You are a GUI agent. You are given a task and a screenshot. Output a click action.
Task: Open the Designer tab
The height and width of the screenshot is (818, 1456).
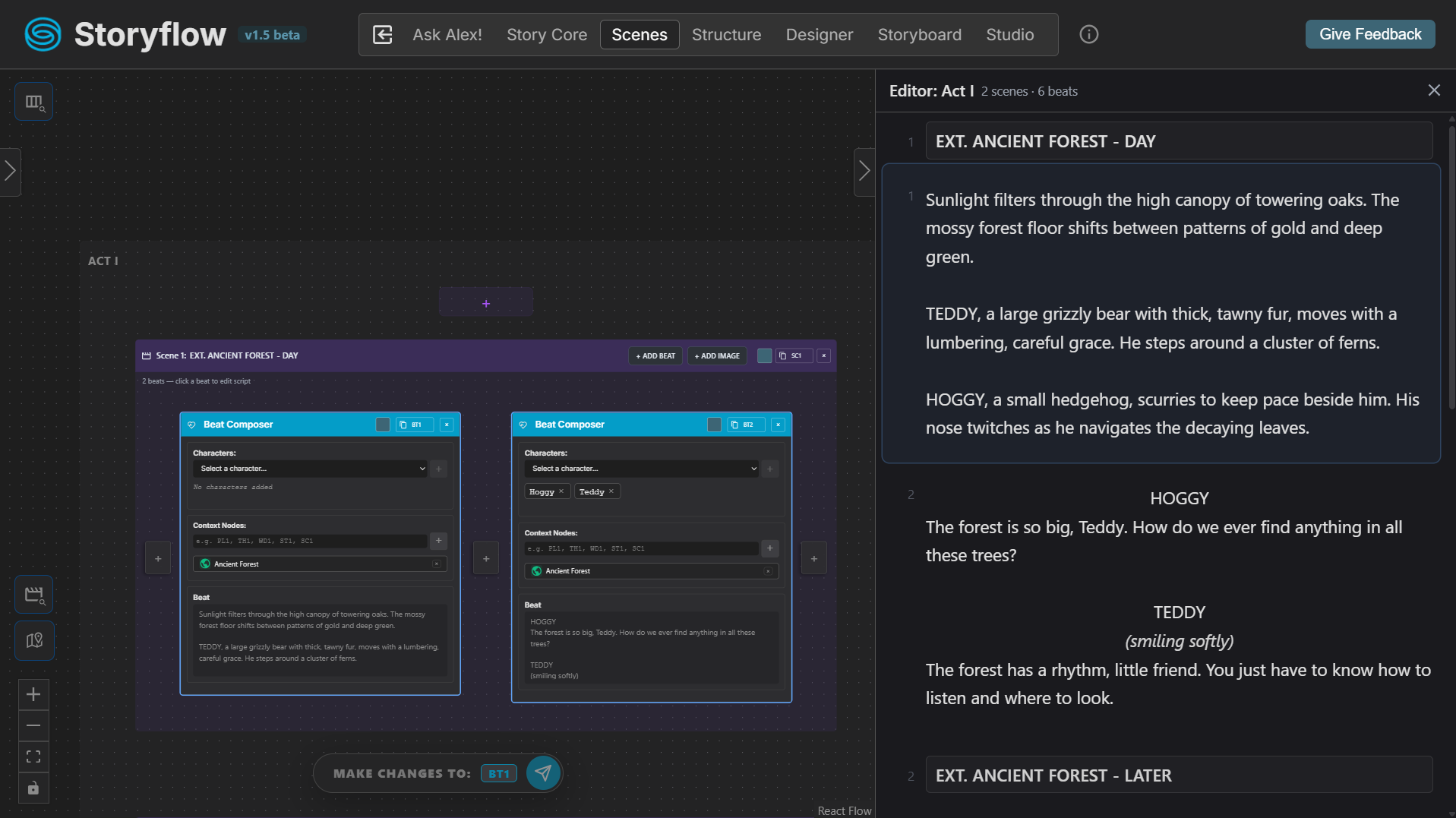click(820, 35)
